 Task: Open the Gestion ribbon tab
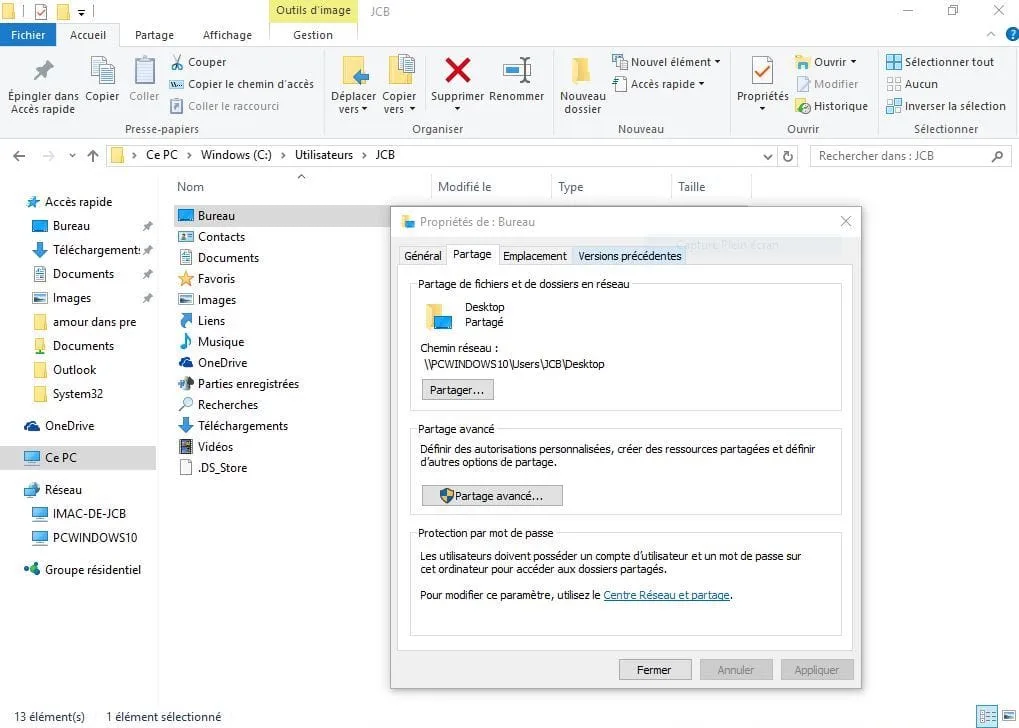313,35
